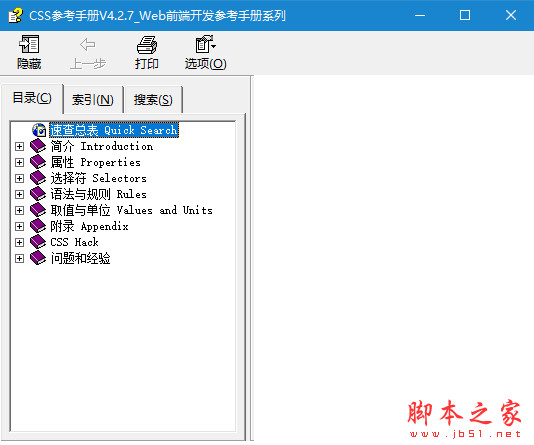
Task: Maximize the CSS参考手册 window
Action: pyautogui.click(x=465, y=15)
